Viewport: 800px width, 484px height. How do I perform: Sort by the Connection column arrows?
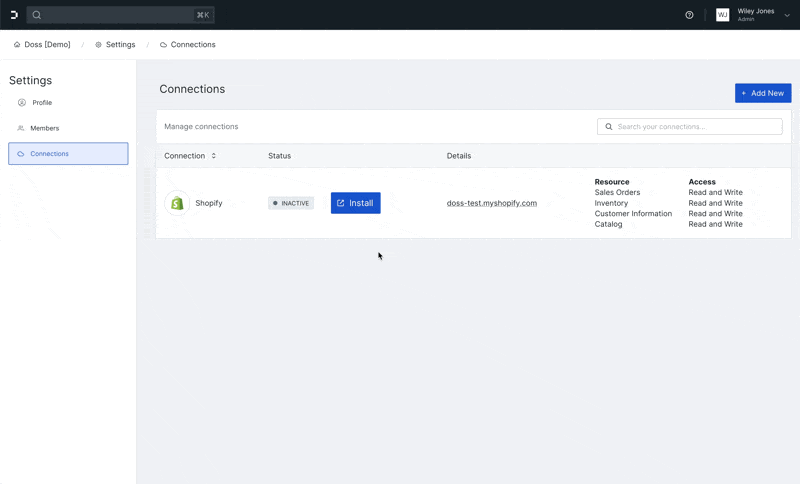pos(213,156)
